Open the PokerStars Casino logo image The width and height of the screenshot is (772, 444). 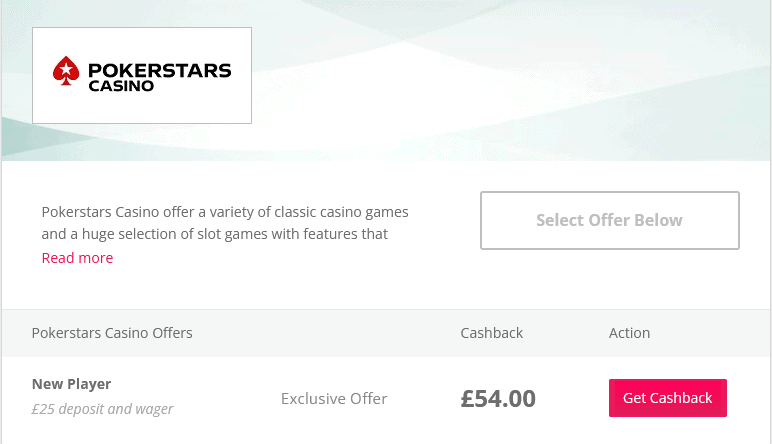[142, 75]
